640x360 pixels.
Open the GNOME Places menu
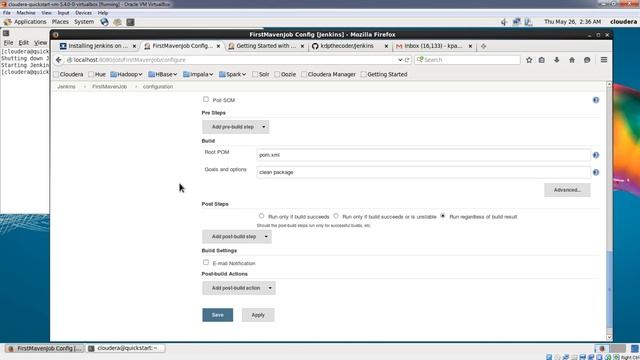coord(60,22)
